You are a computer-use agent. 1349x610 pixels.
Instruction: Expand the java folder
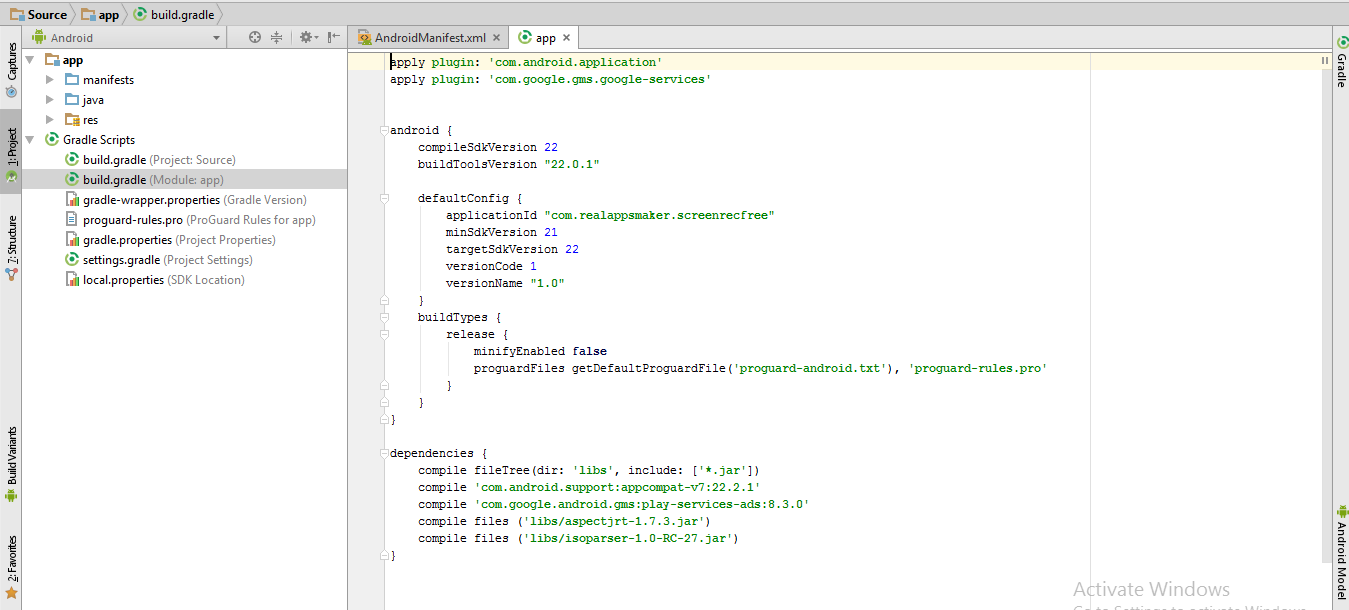click(x=50, y=100)
